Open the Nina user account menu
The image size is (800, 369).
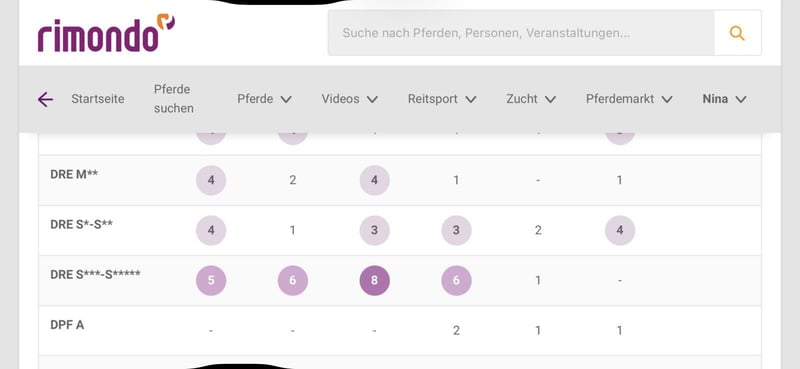click(724, 99)
